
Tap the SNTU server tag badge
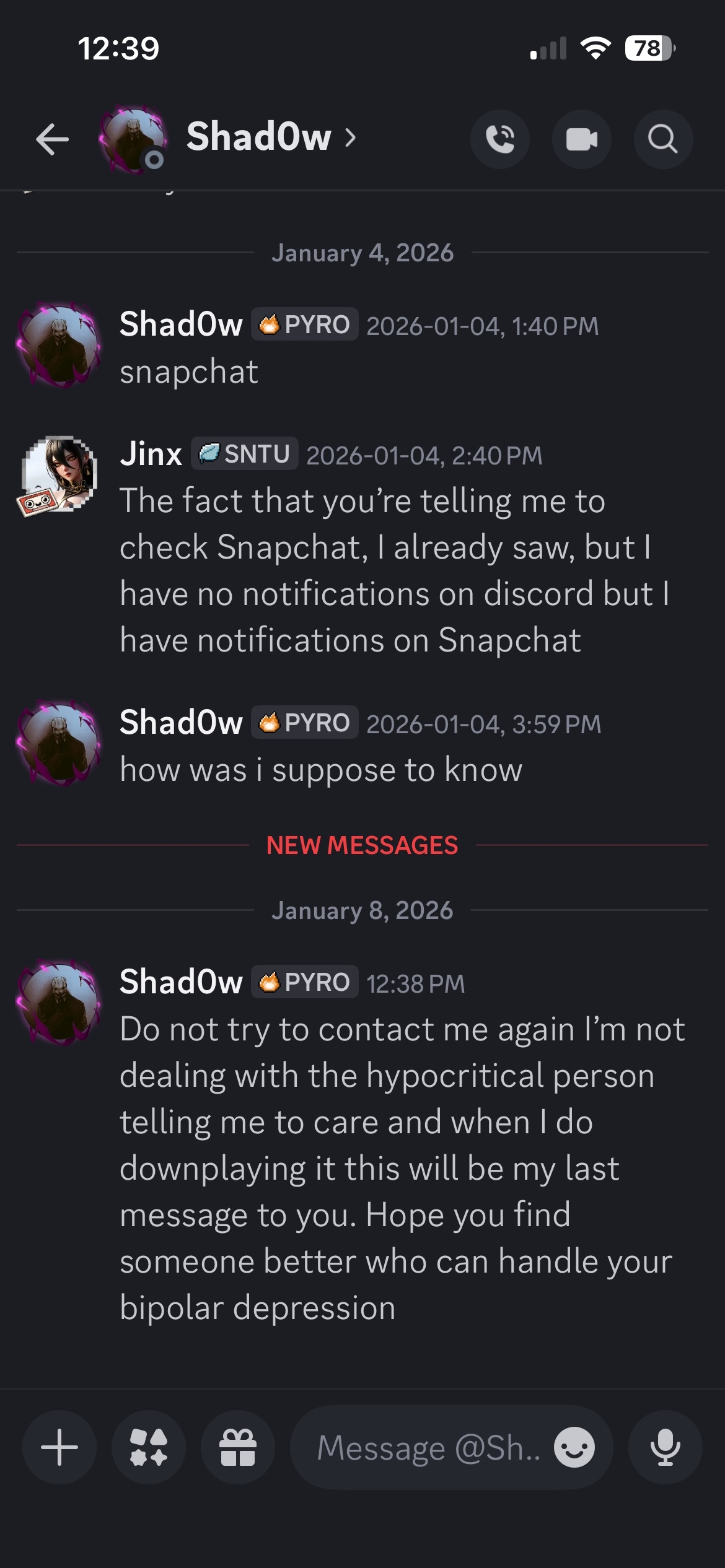(245, 454)
